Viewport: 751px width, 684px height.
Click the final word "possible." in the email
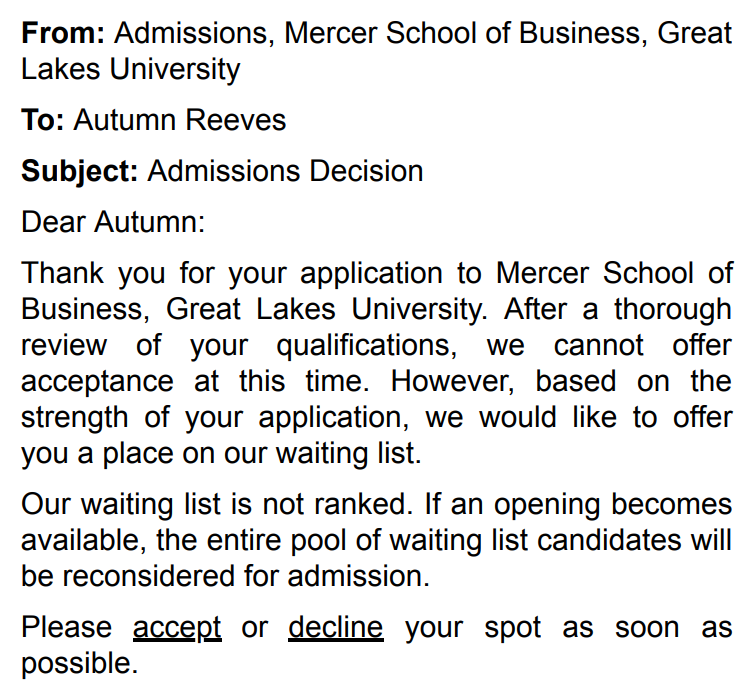(79, 663)
